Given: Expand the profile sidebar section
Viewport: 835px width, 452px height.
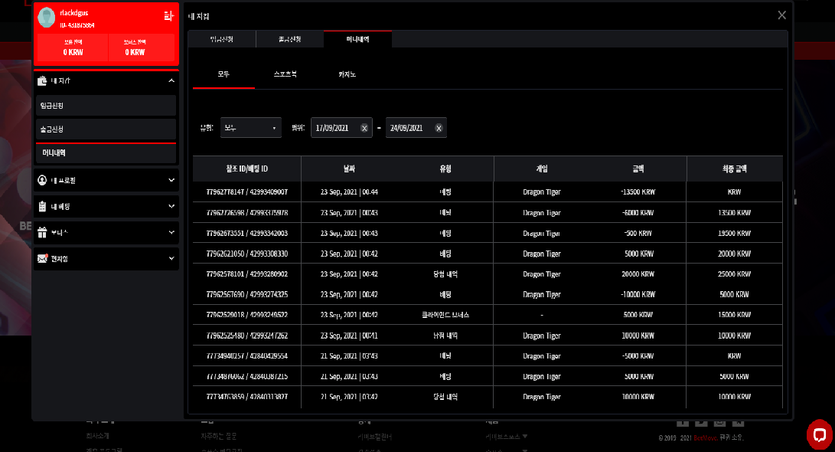Looking at the screenshot, I should click(171, 180).
